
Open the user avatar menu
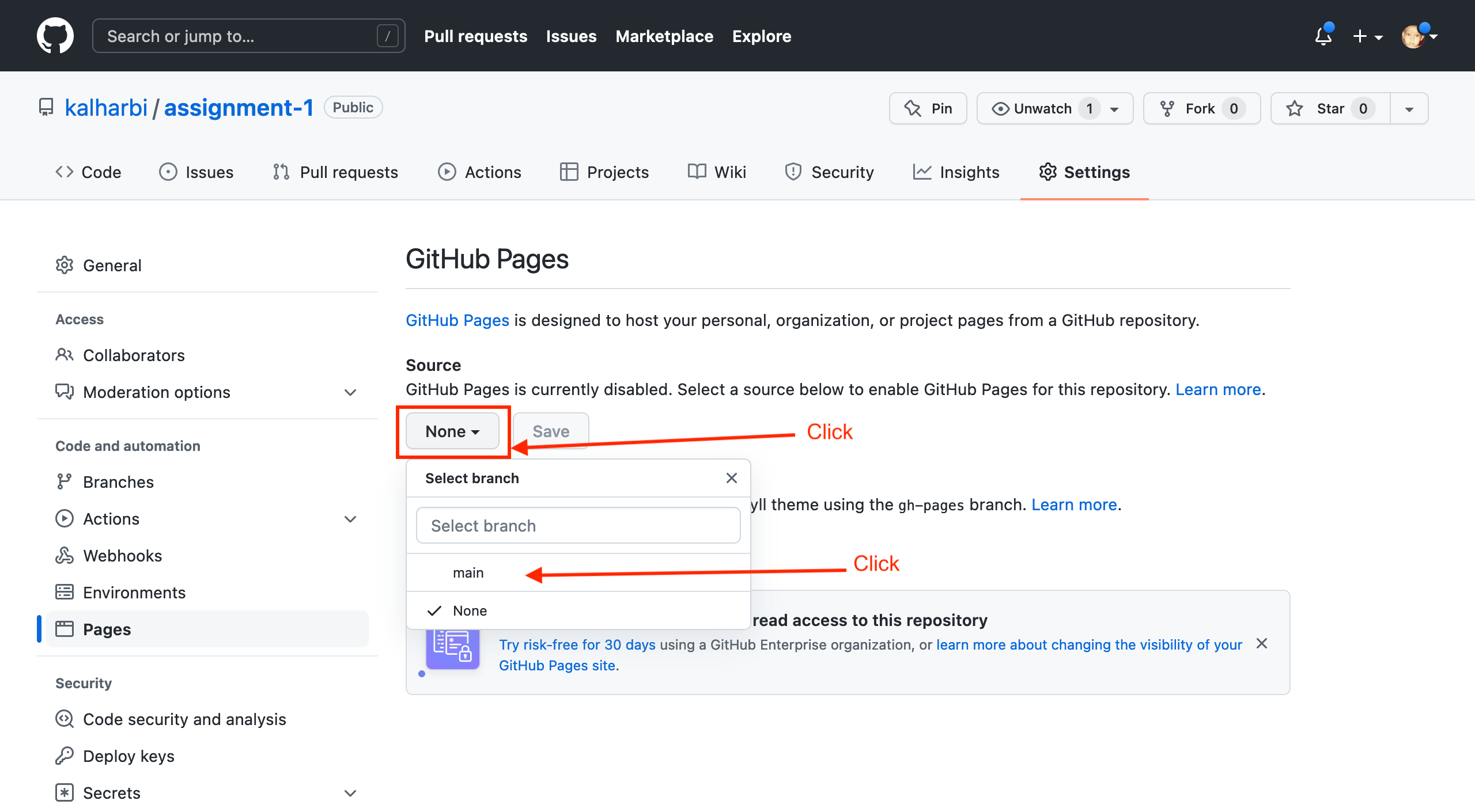pyautogui.click(x=1419, y=36)
